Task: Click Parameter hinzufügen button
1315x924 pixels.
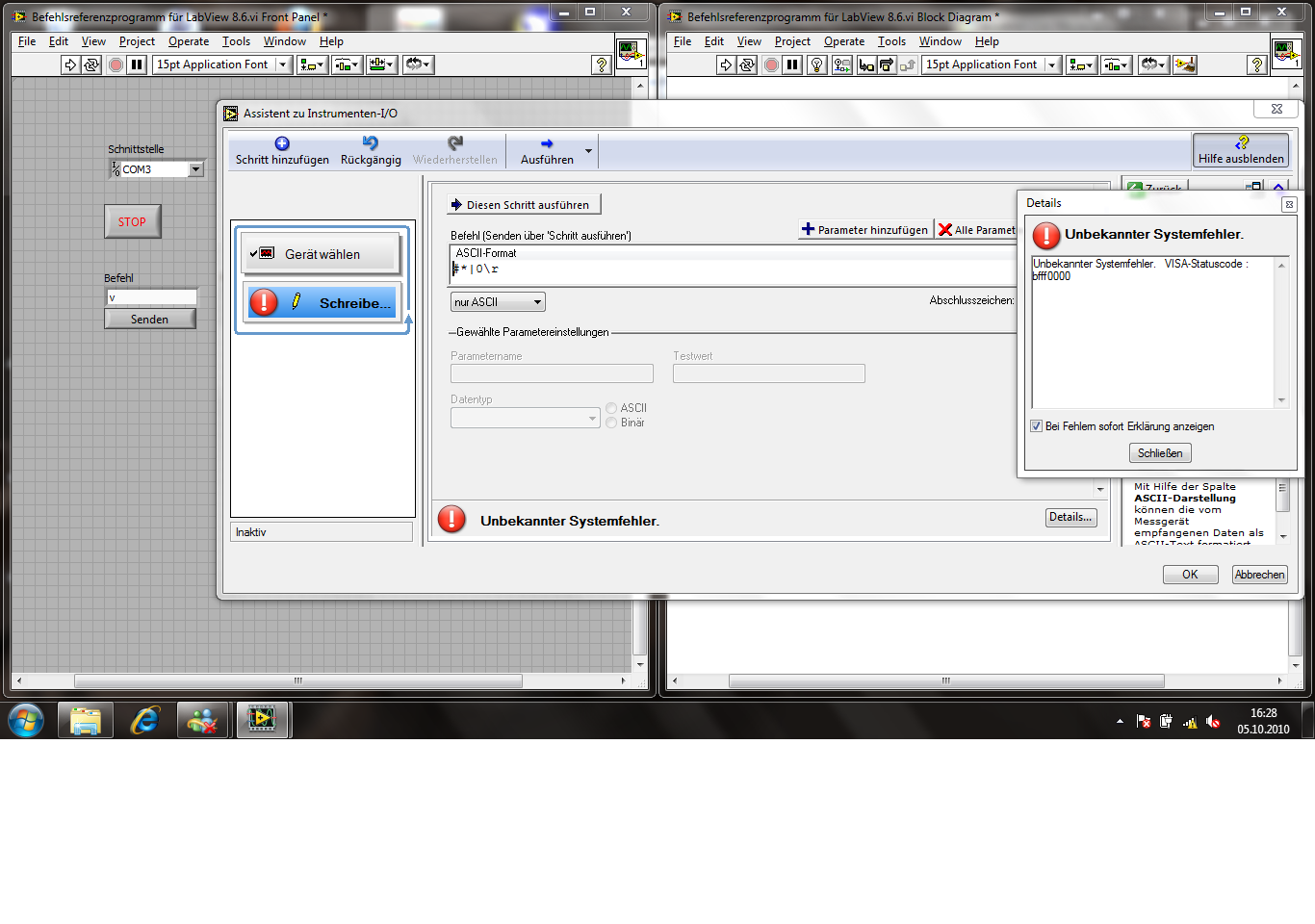Action: click(x=865, y=230)
